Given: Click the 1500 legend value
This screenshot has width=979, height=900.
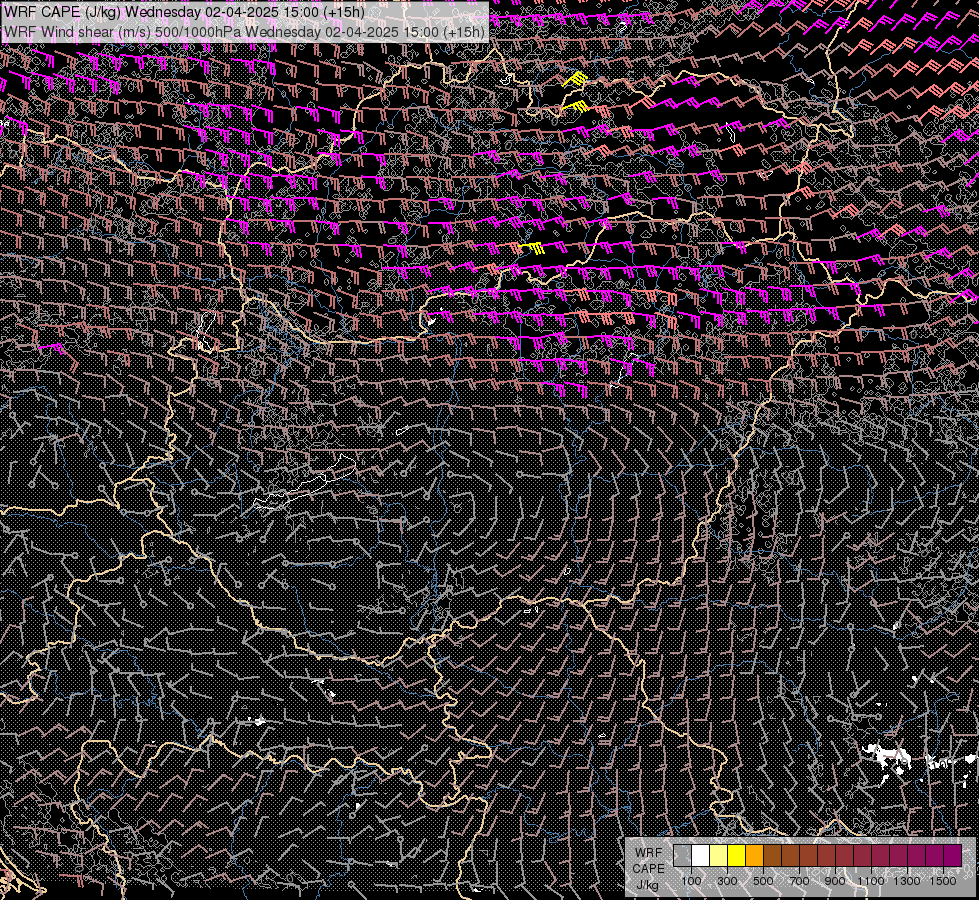Looking at the screenshot, I should pyautogui.click(x=943, y=881).
